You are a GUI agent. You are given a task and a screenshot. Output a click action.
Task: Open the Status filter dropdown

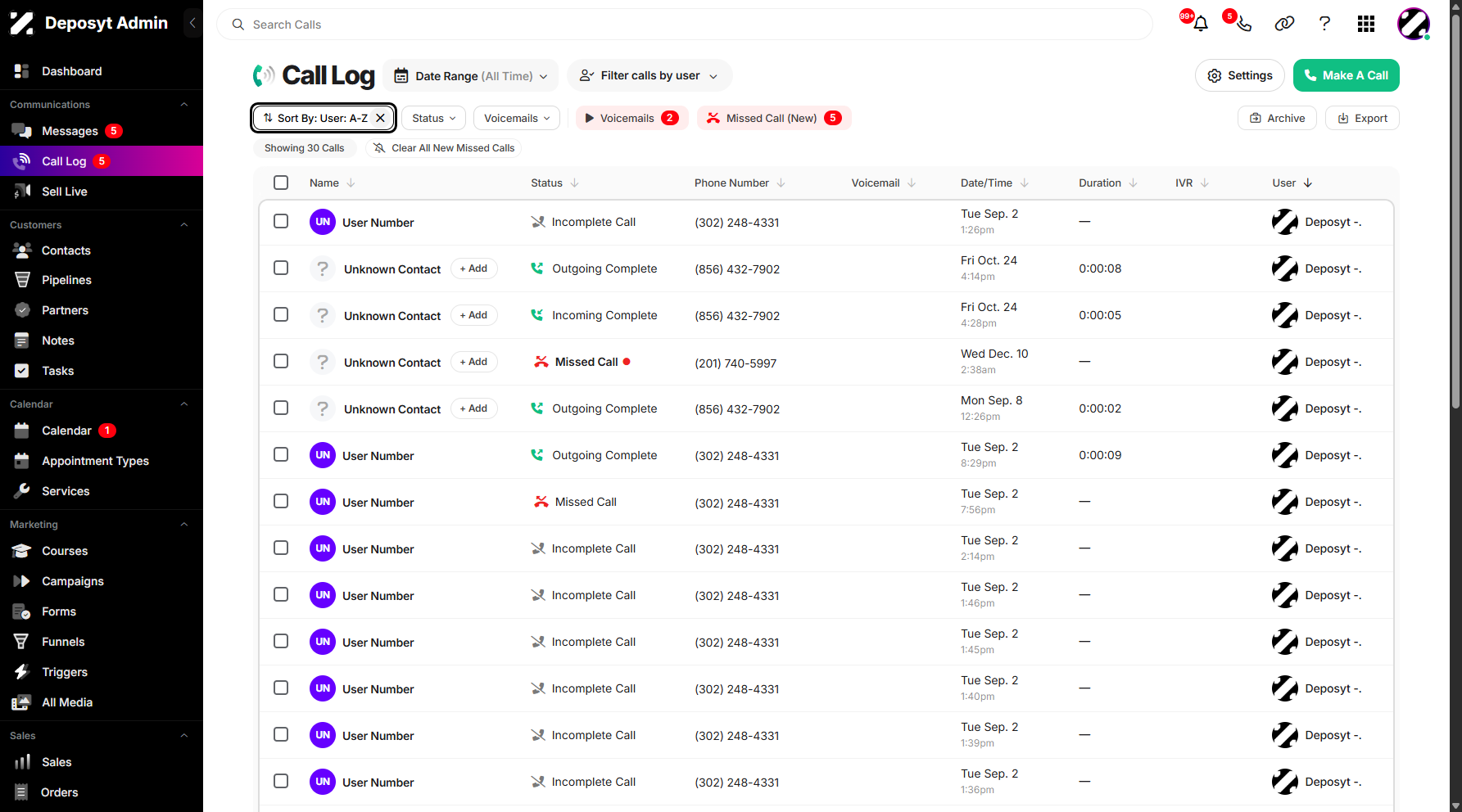point(433,118)
